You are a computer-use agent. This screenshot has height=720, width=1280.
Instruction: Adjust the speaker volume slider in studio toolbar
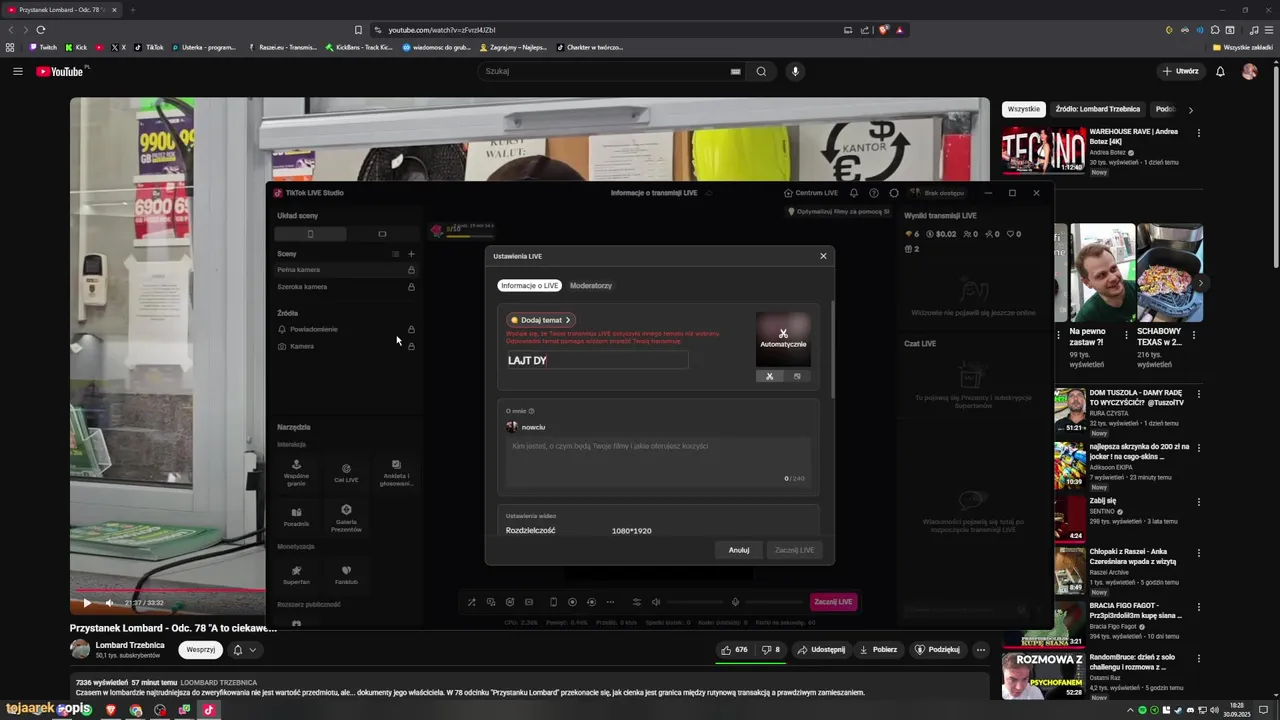tap(694, 602)
